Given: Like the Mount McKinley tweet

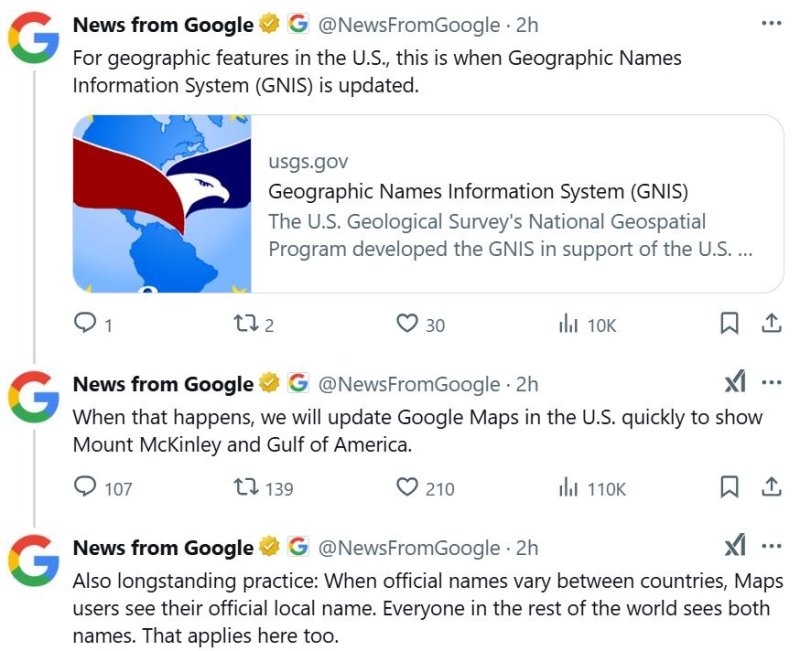Looking at the screenshot, I should pyautogui.click(x=407, y=487).
